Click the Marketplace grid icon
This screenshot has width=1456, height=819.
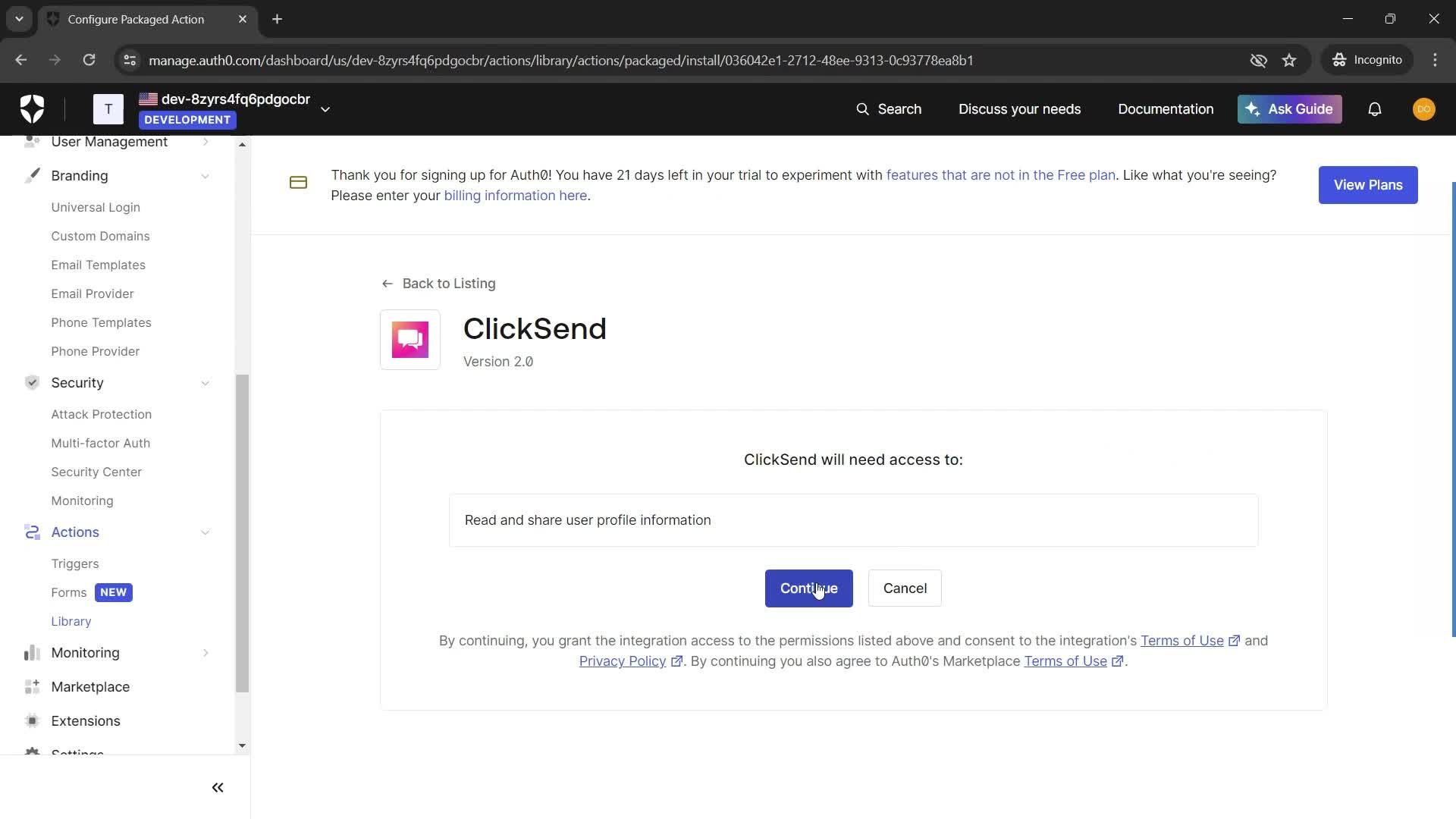(x=32, y=687)
